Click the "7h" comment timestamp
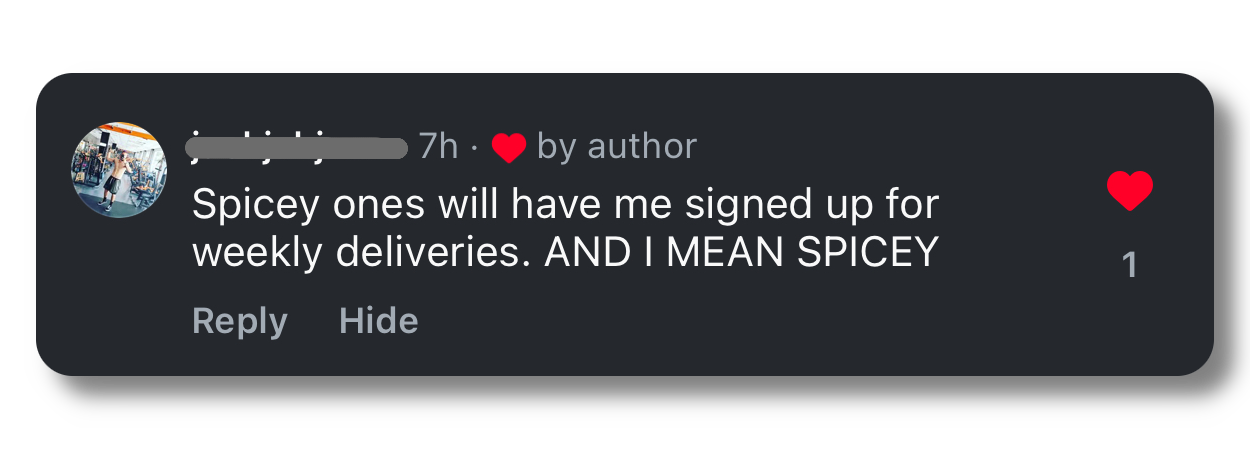 438,147
